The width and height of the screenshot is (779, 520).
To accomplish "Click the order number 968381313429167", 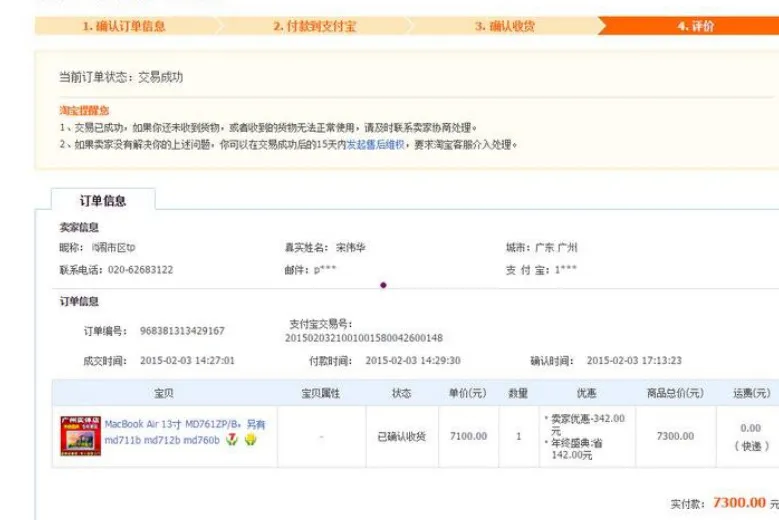I will point(182,331).
